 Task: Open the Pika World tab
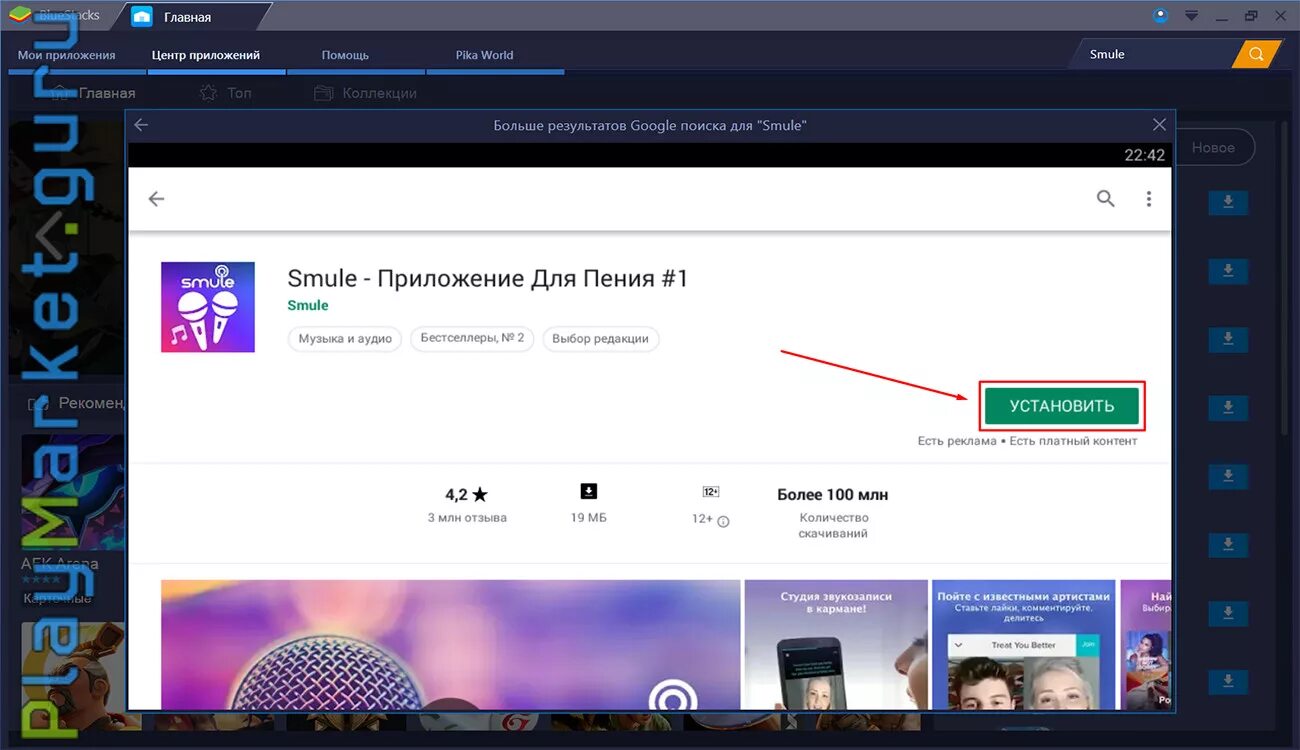484,55
